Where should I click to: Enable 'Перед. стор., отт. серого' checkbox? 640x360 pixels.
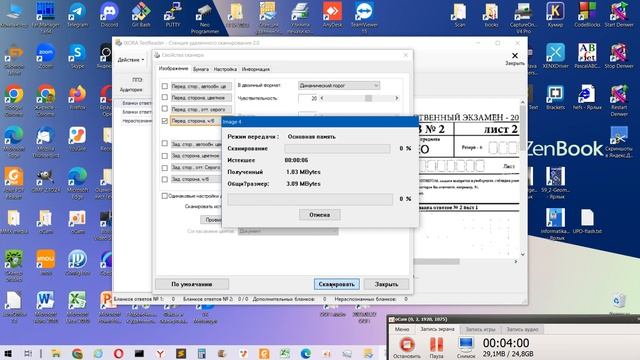[x=164, y=109]
